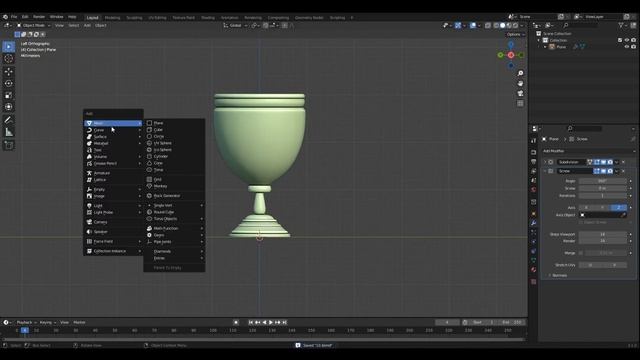Screen dimensions: 640x360
Task: Click the red X axis gizmo ball
Action: click(x=511, y=55)
